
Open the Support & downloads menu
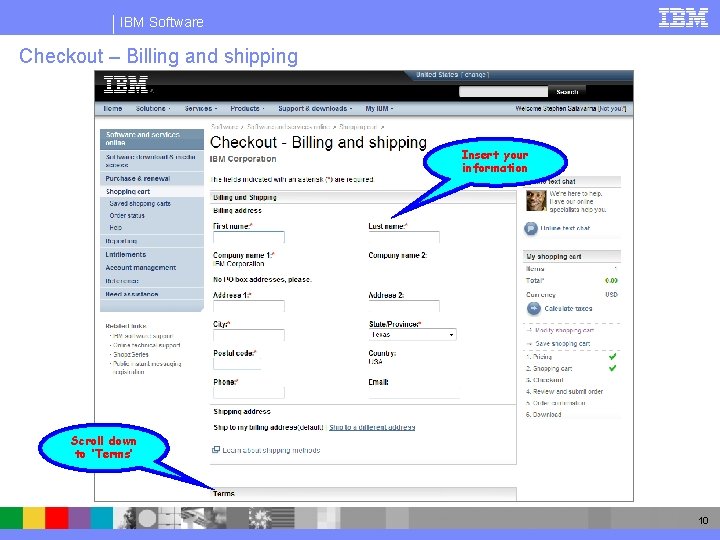coord(315,108)
